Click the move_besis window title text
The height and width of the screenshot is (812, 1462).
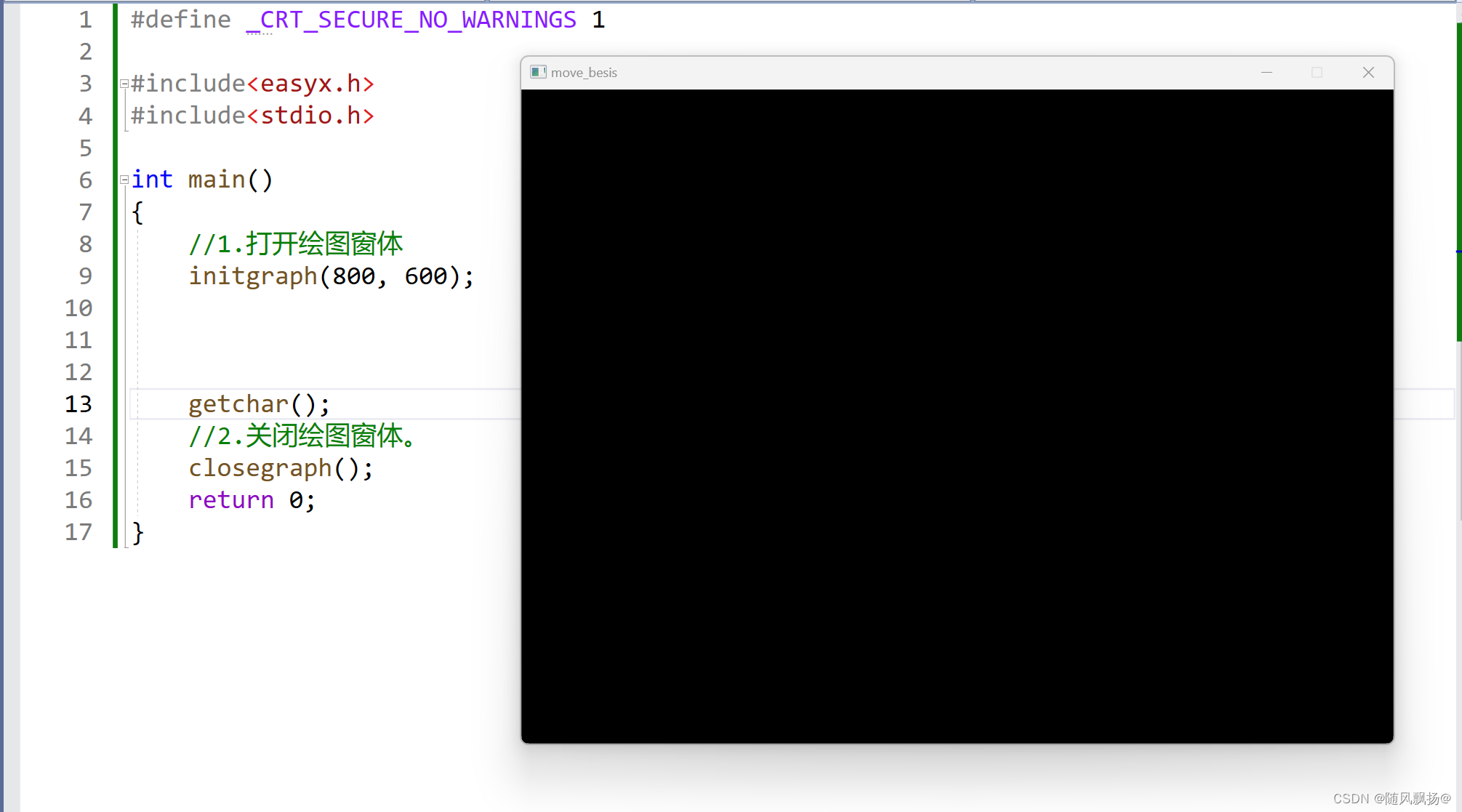click(584, 73)
